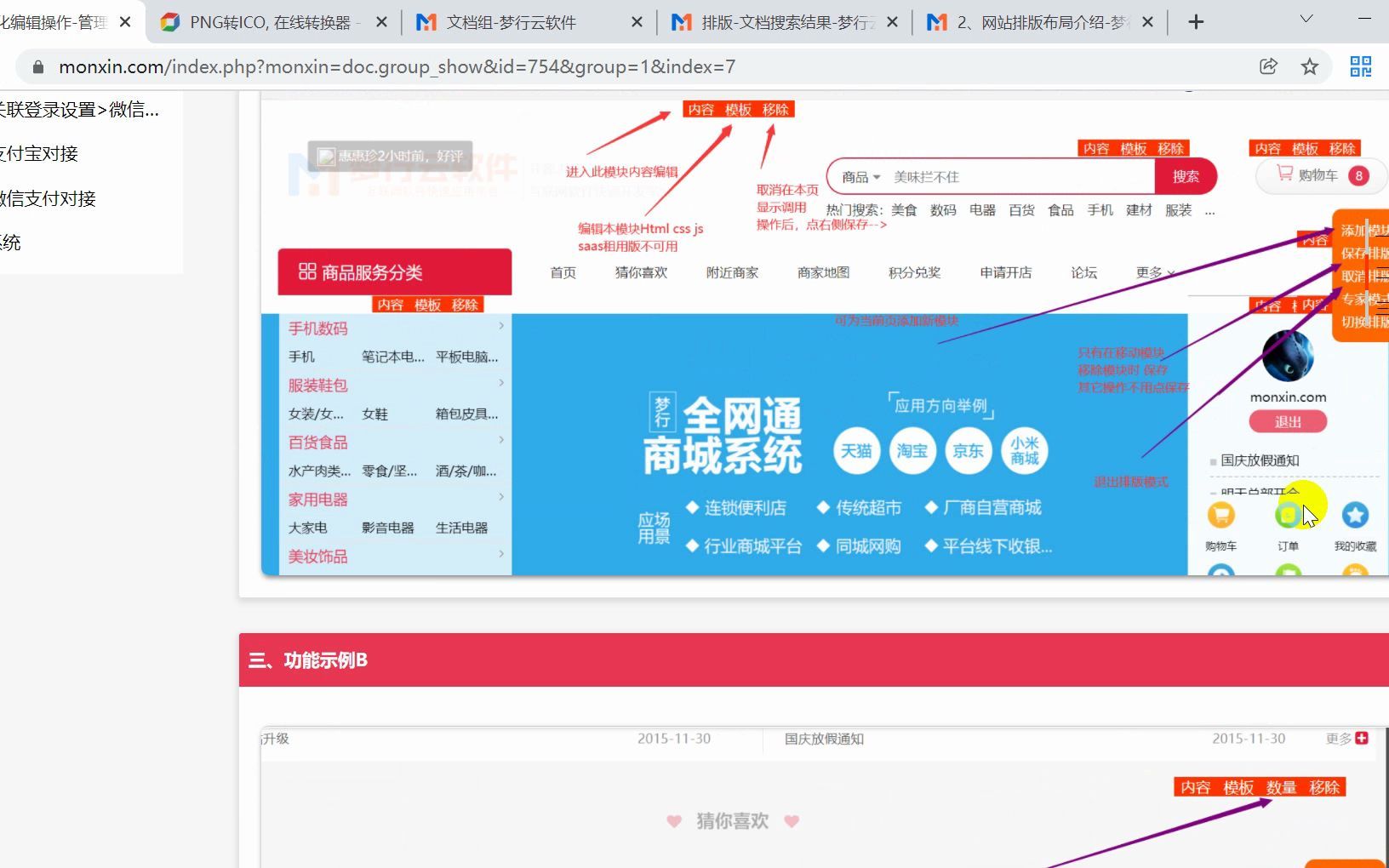Viewport: 1389px width, 868px height.
Task: Close the 排版-文档搜索结果 tab
Action: (x=892, y=22)
